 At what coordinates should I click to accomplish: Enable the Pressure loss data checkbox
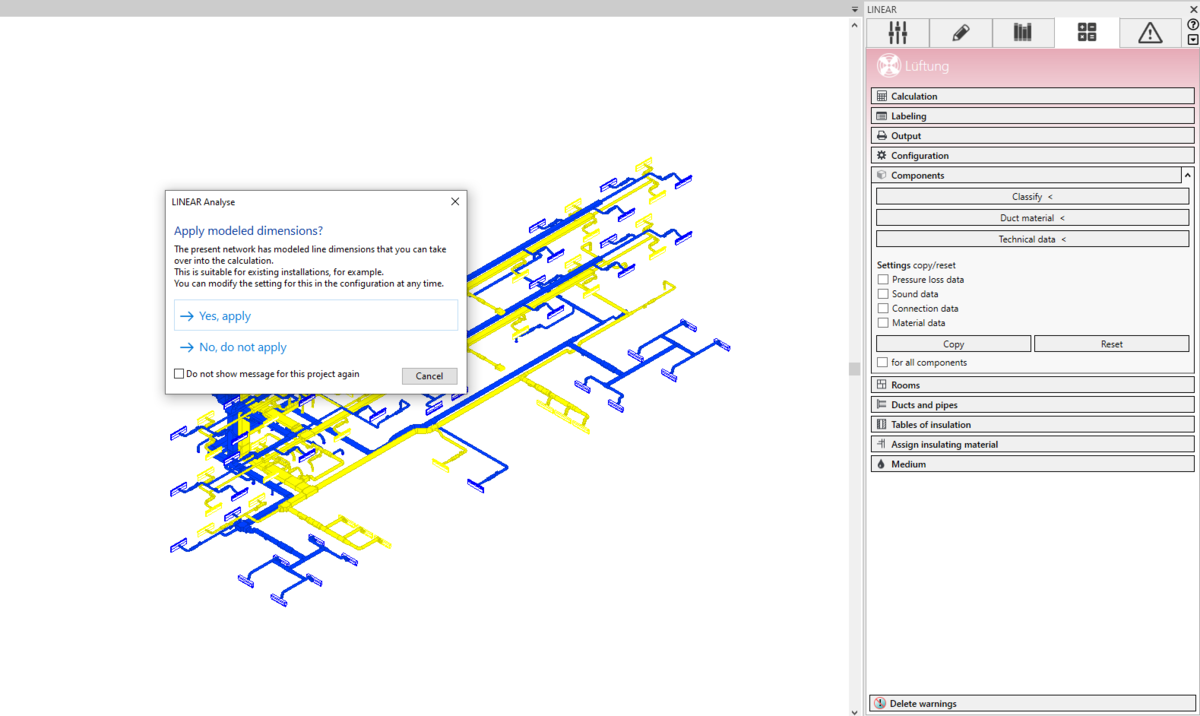coord(883,280)
